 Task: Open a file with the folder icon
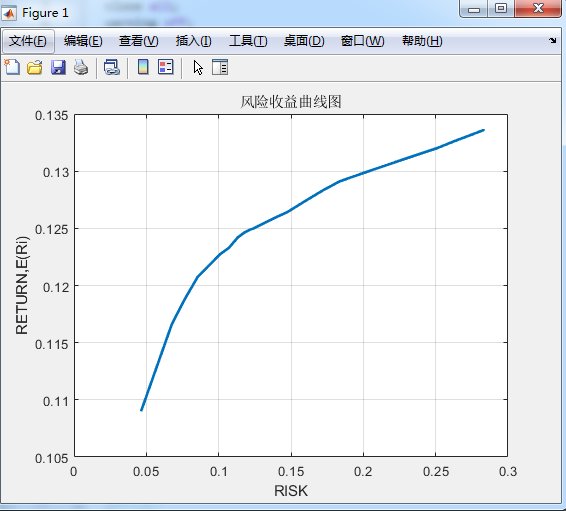[35, 67]
